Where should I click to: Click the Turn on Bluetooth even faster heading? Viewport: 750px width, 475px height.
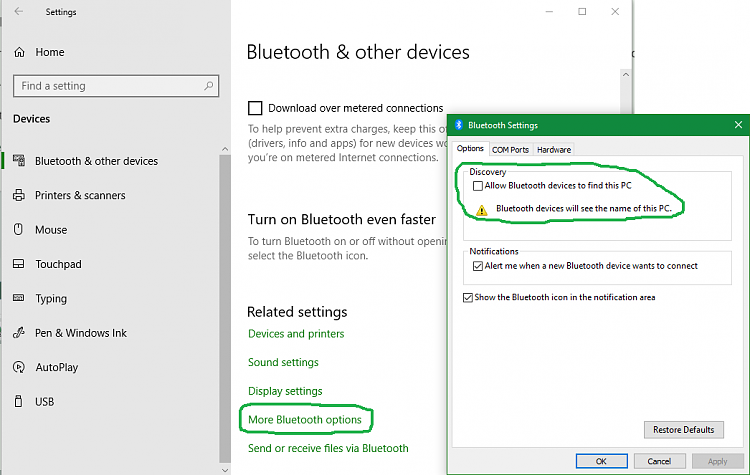342,219
